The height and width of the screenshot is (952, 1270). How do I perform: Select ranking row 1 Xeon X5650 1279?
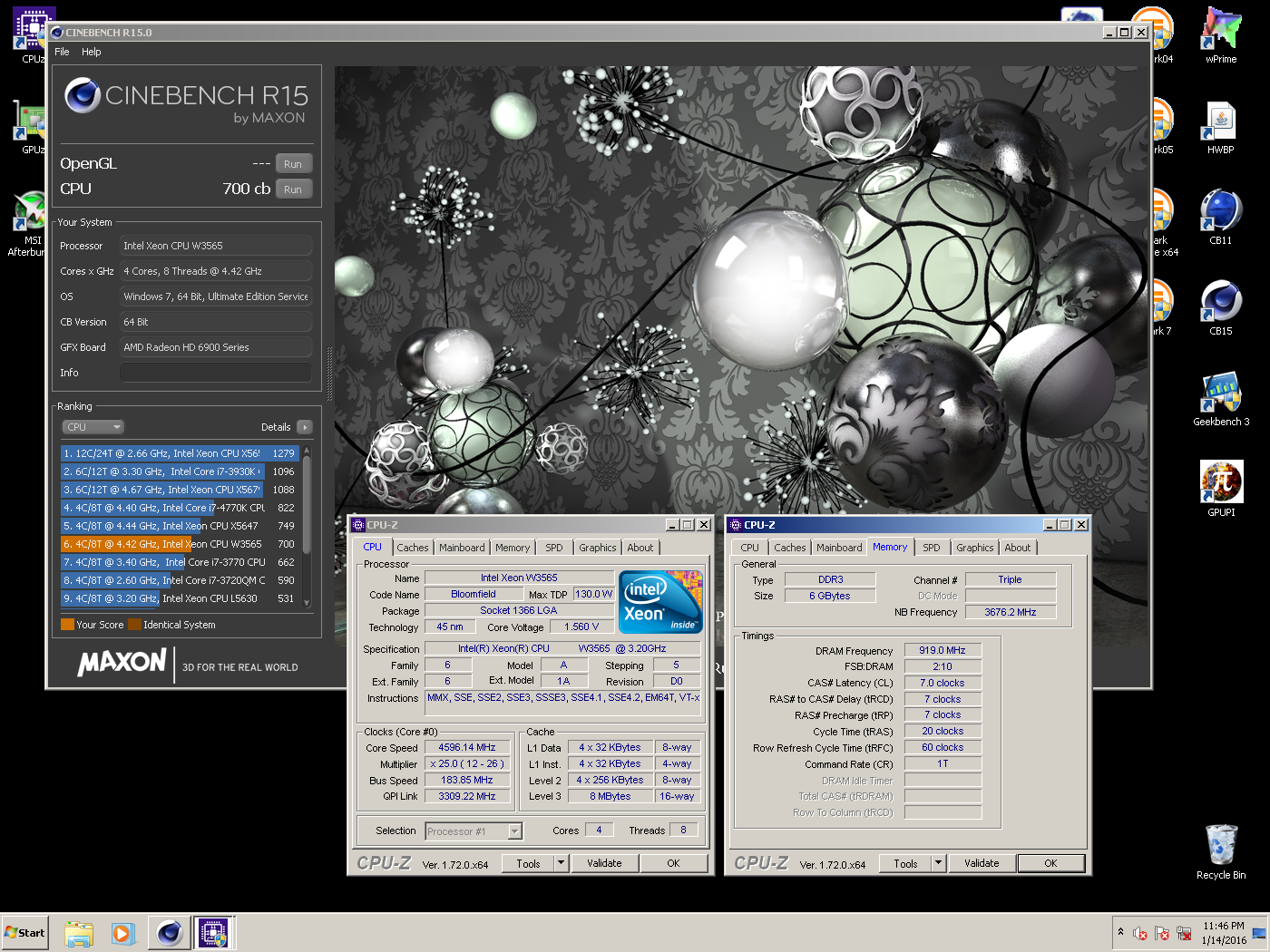(x=180, y=453)
